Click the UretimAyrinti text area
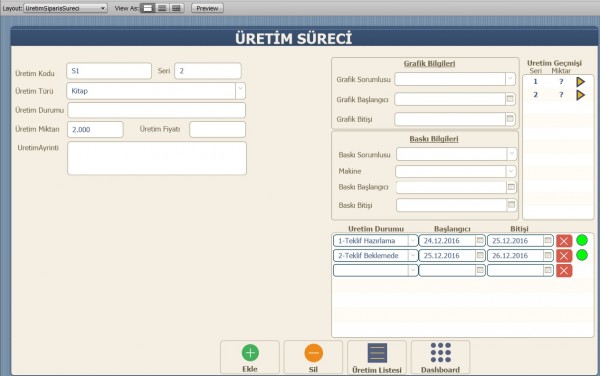Viewport: 600px width, 376px height. (157, 158)
